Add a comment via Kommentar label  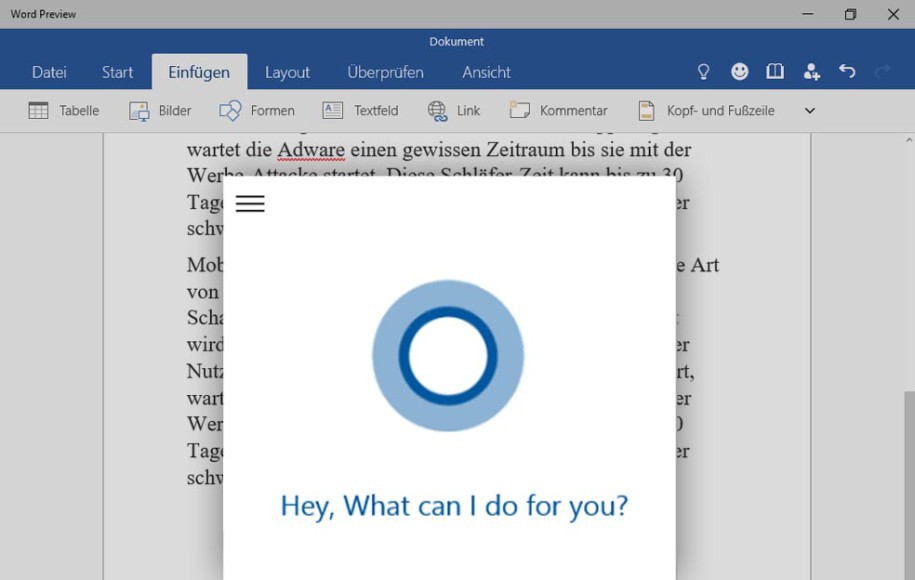573,110
